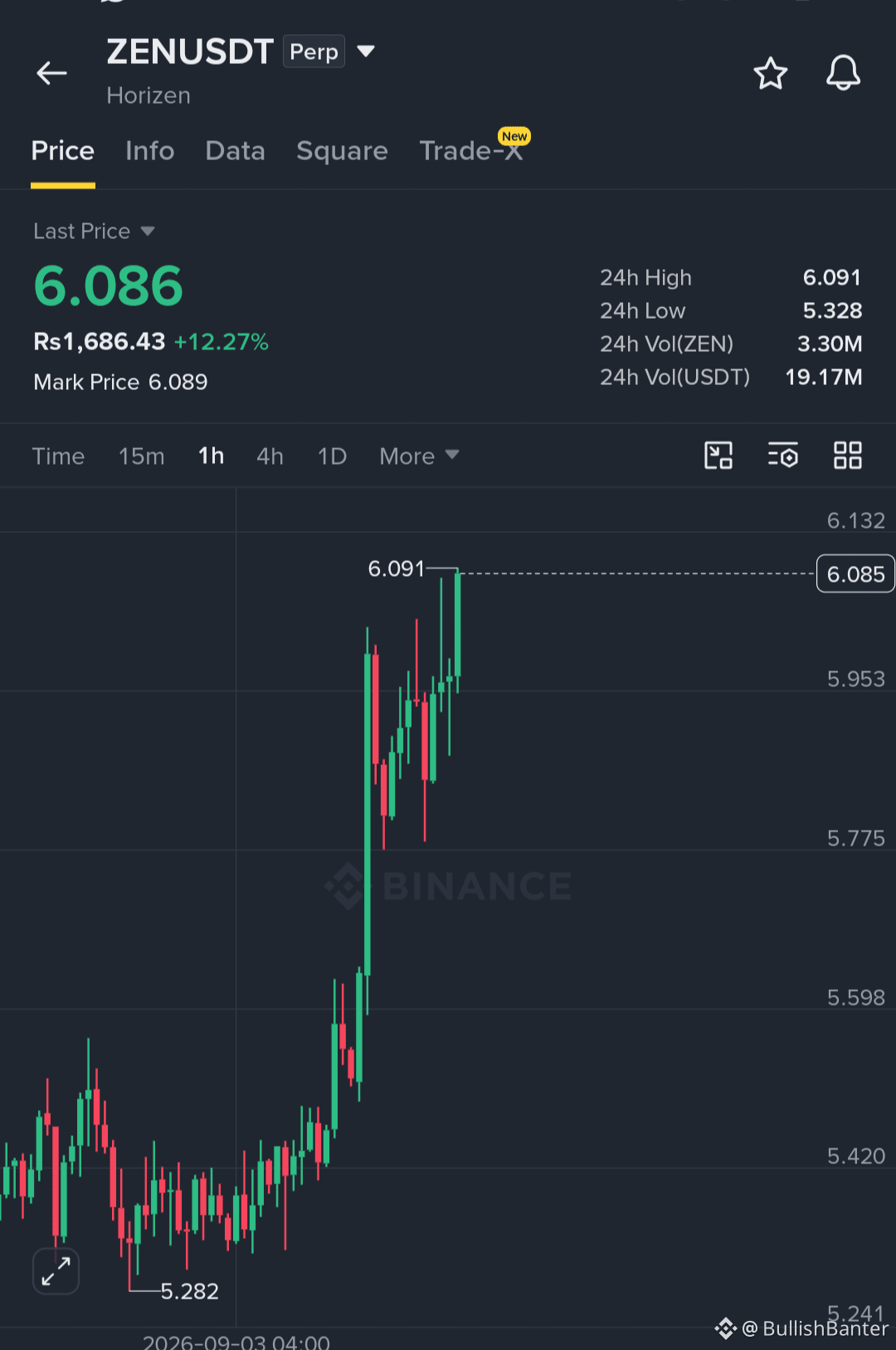Tap the Perp contract label

[x=314, y=51]
